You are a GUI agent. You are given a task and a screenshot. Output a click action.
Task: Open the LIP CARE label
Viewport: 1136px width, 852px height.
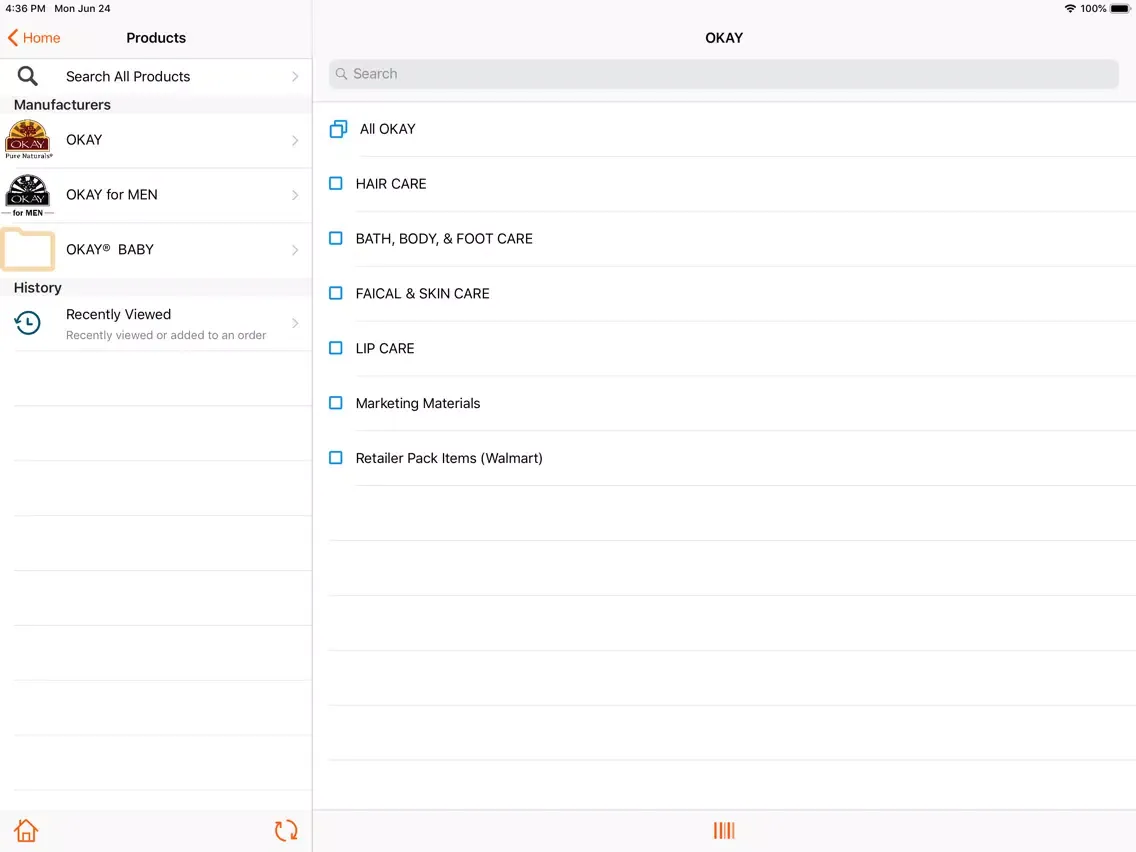click(385, 348)
